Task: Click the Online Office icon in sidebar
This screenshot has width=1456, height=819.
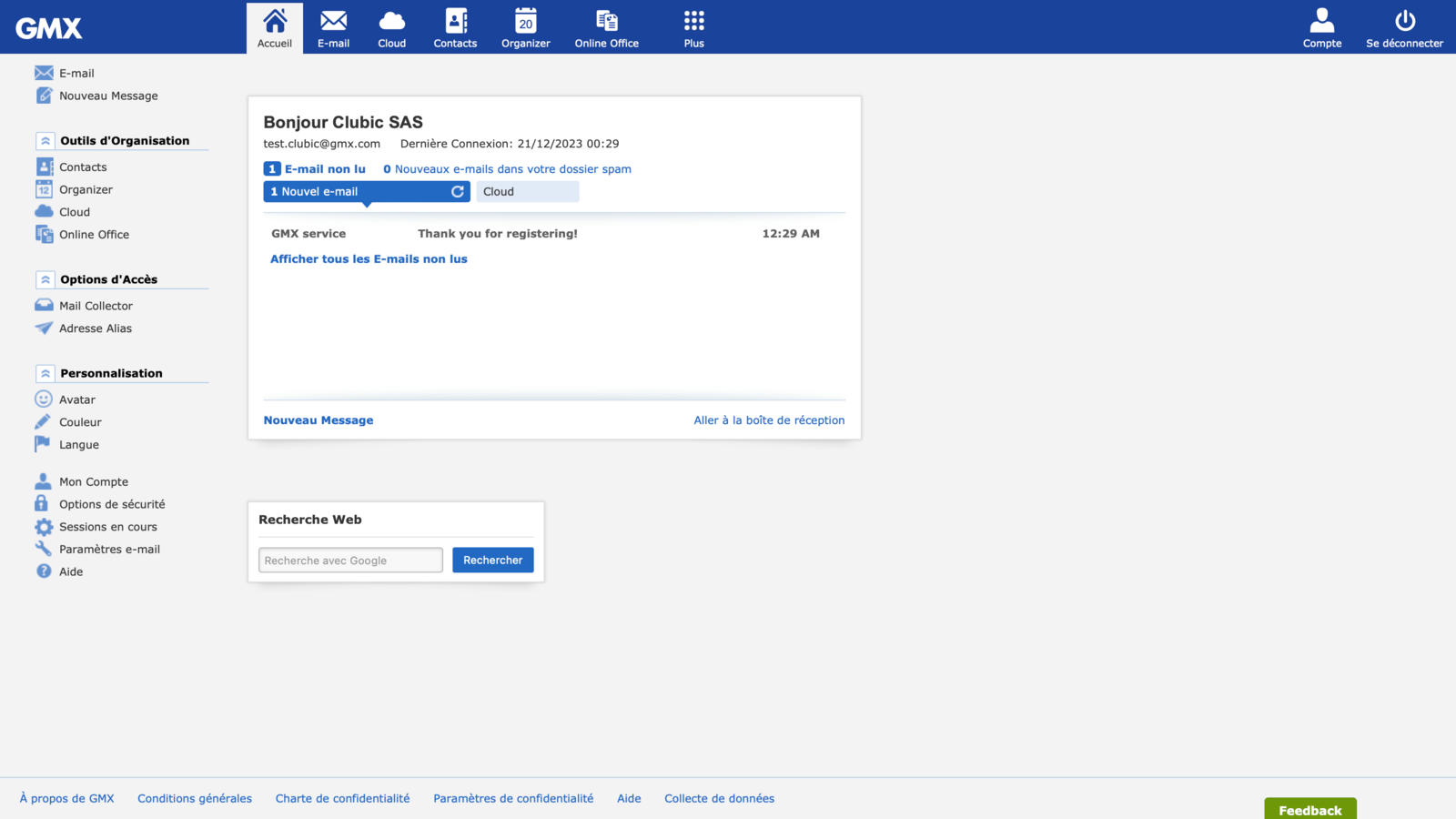Action: pyautogui.click(x=44, y=234)
